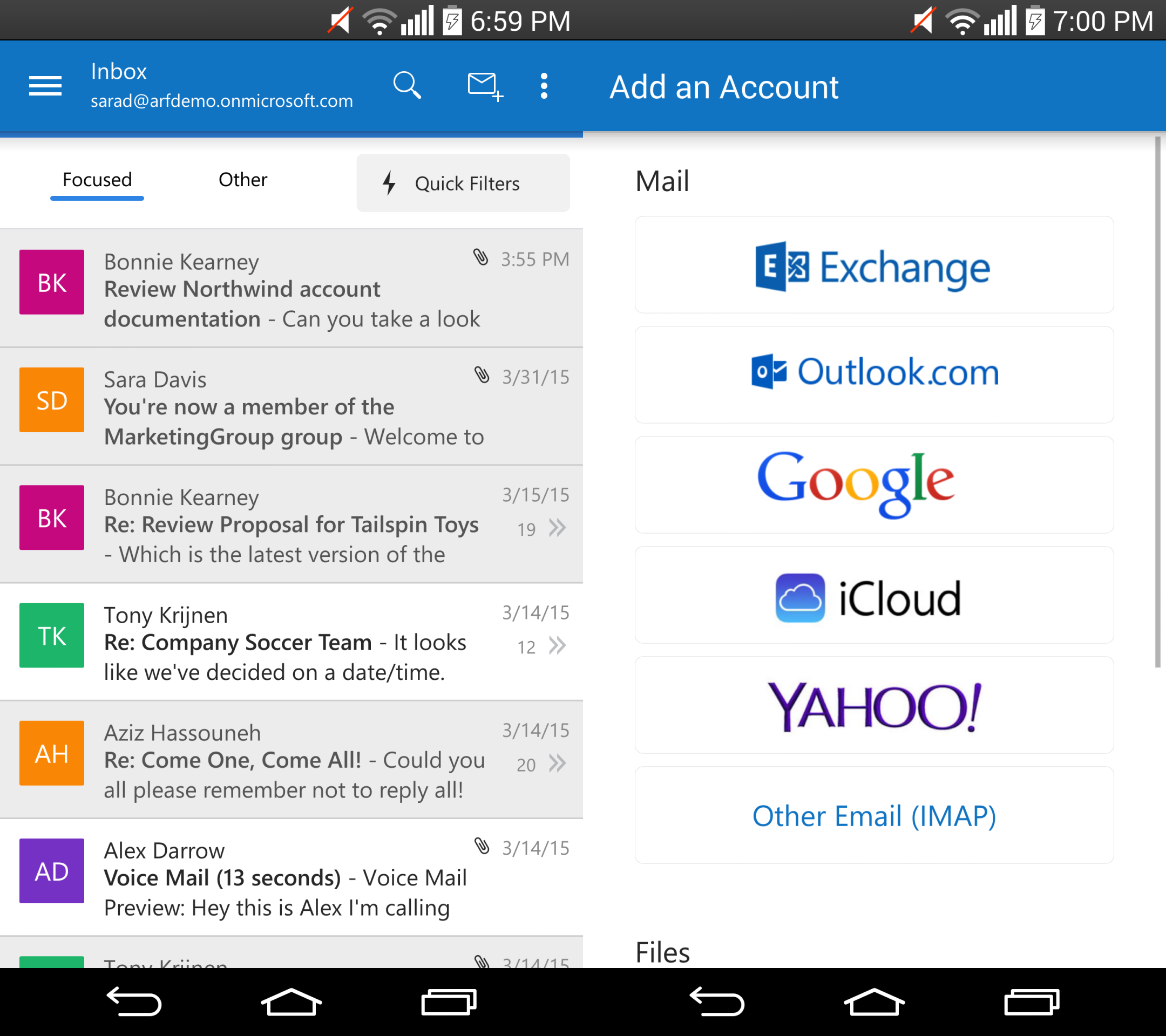Tap the 3/15/15 date
This screenshot has height=1036, width=1166.
tap(535, 495)
